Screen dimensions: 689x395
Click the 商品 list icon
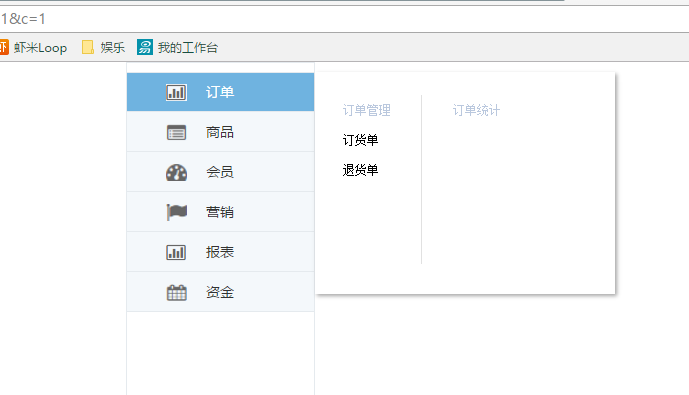click(x=176, y=132)
